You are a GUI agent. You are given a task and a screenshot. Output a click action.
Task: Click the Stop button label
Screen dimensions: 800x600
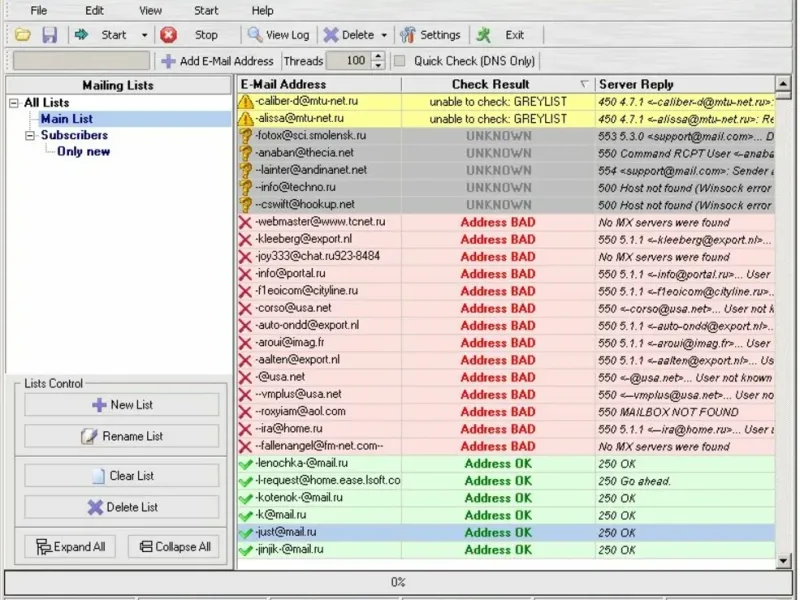coord(206,35)
